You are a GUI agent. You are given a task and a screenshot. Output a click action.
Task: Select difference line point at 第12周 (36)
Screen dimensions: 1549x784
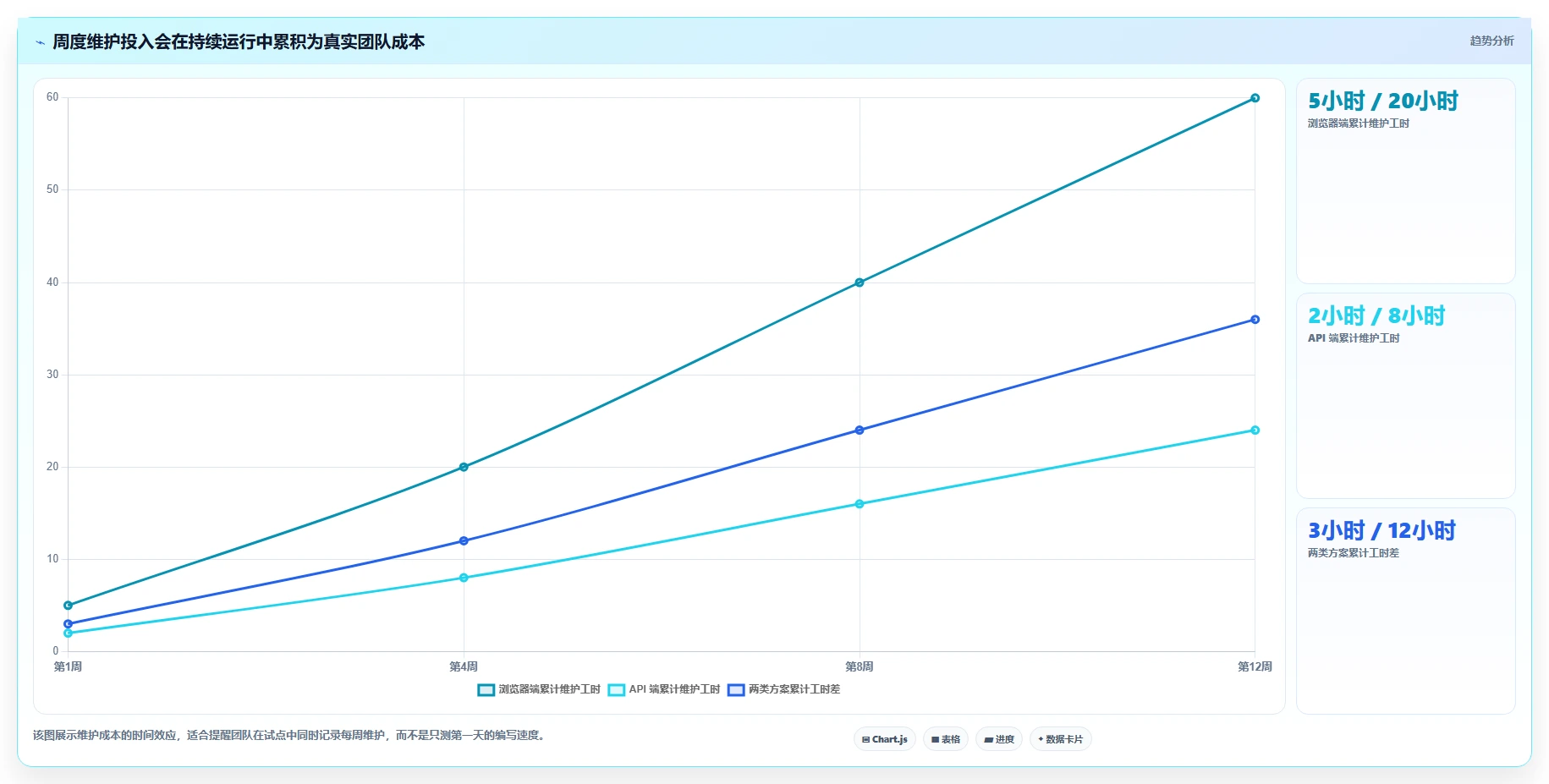pyautogui.click(x=1255, y=320)
